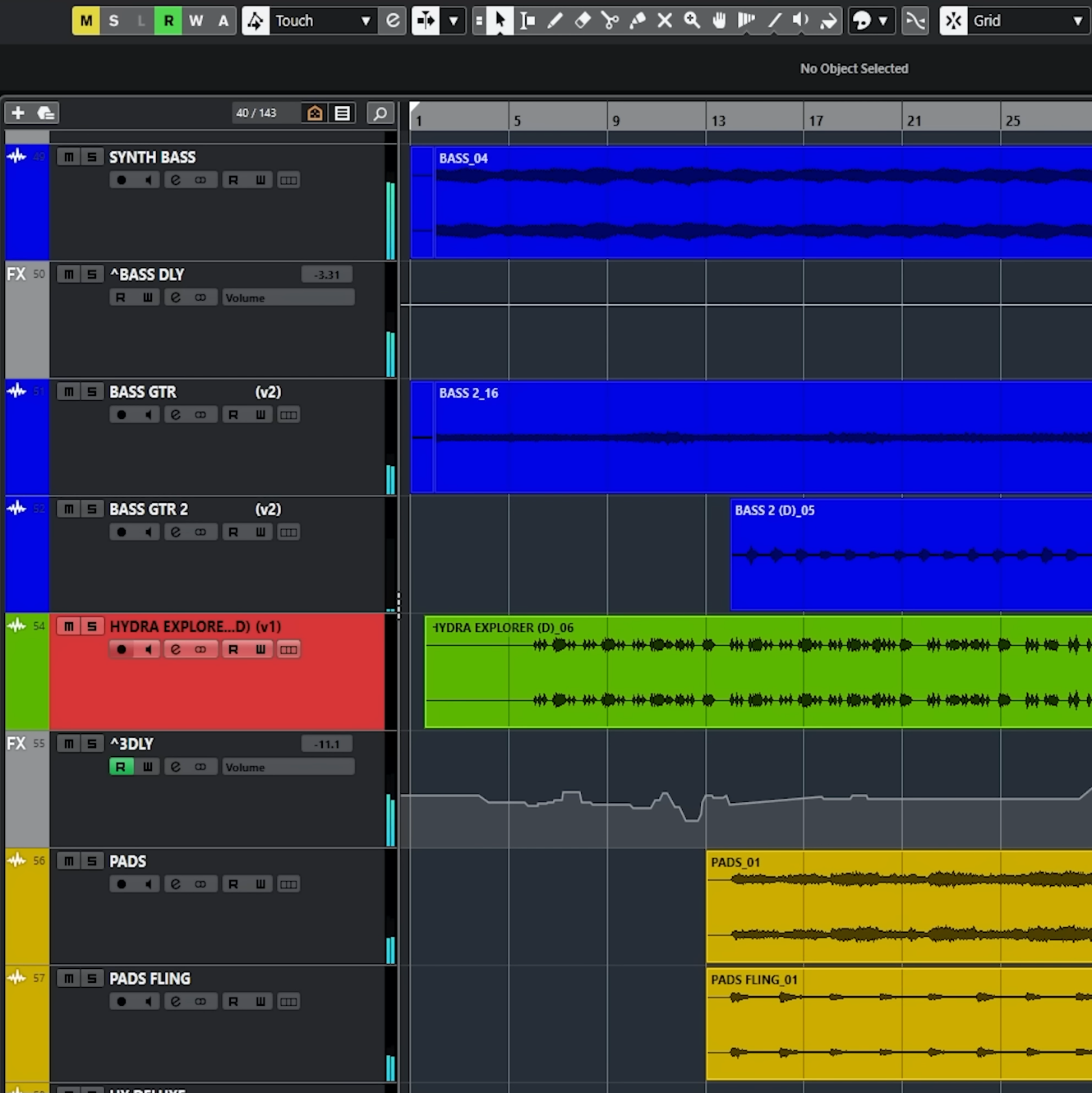This screenshot has width=1092, height=1093.
Task: Toggle global Read automation button R
Action: [x=168, y=21]
